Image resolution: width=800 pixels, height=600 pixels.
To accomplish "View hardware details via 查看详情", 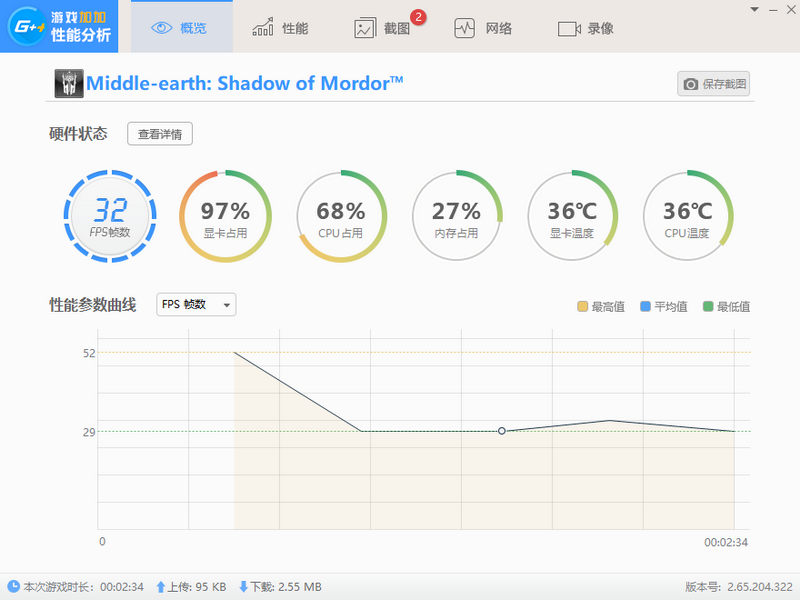I will pos(160,134).
